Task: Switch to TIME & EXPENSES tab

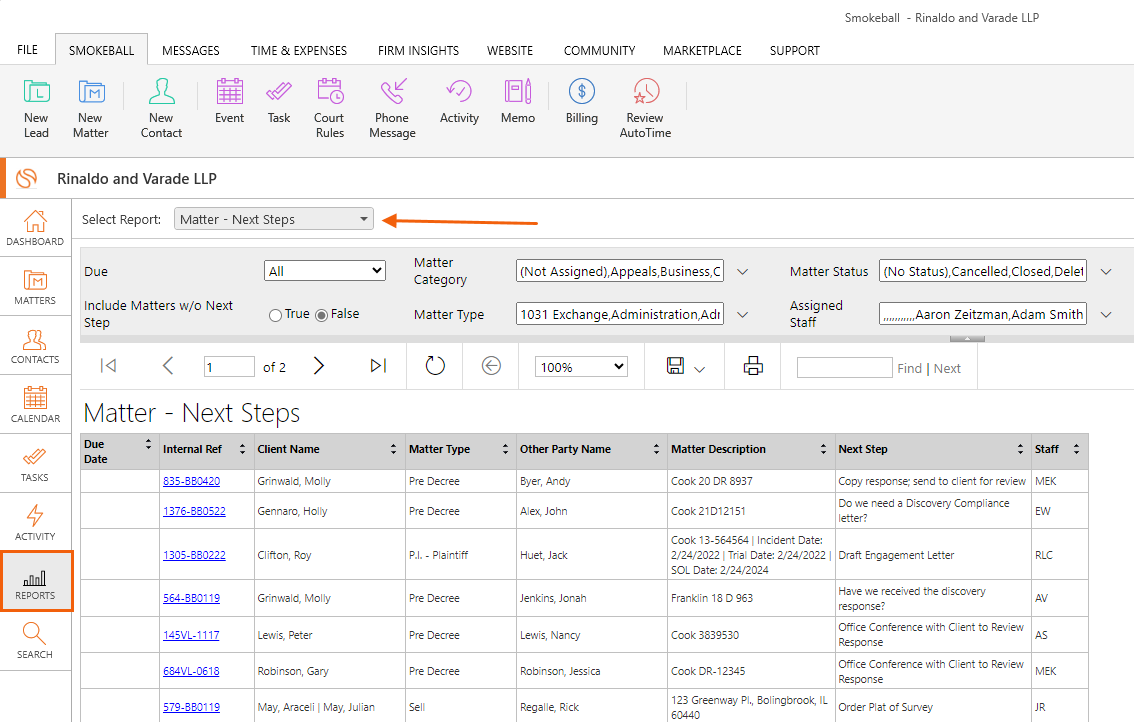Action: 299,51
